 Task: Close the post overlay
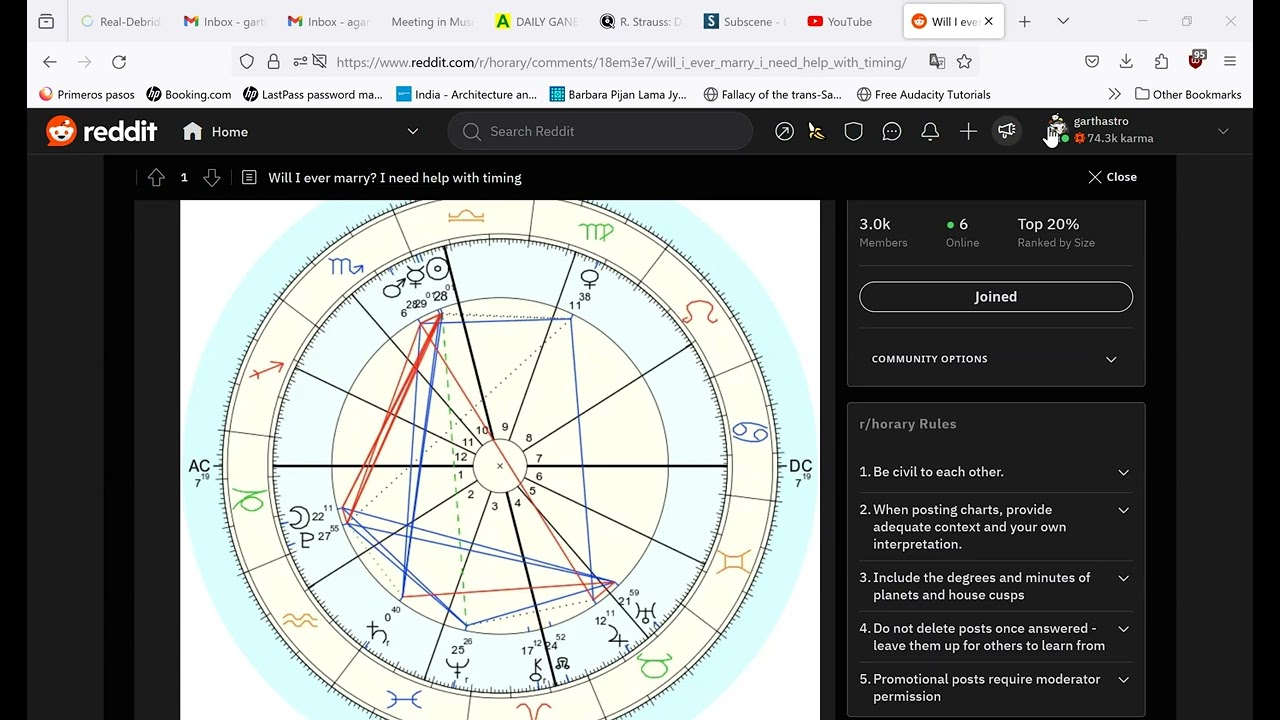point(1112,177)
